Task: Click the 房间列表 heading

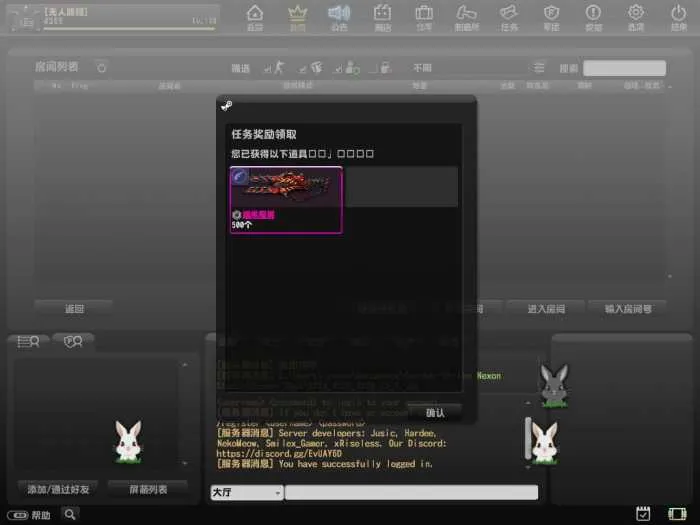Action: (57, 67)
